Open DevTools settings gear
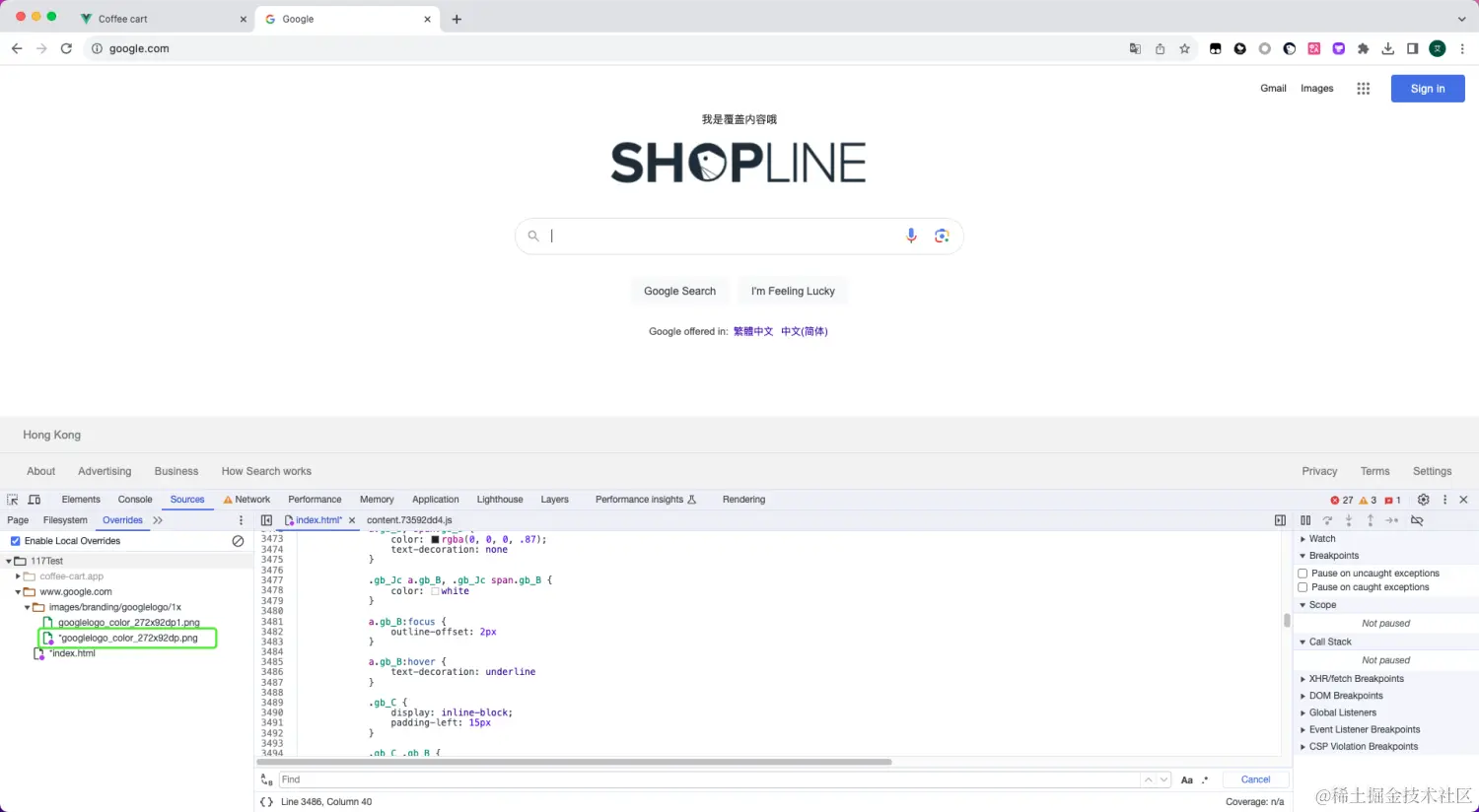The height and width of the screenshot is (812, 1479). [1423, 500]
